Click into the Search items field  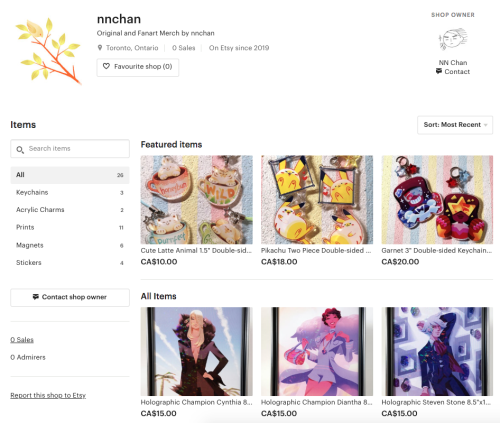(x=70, y=149)
